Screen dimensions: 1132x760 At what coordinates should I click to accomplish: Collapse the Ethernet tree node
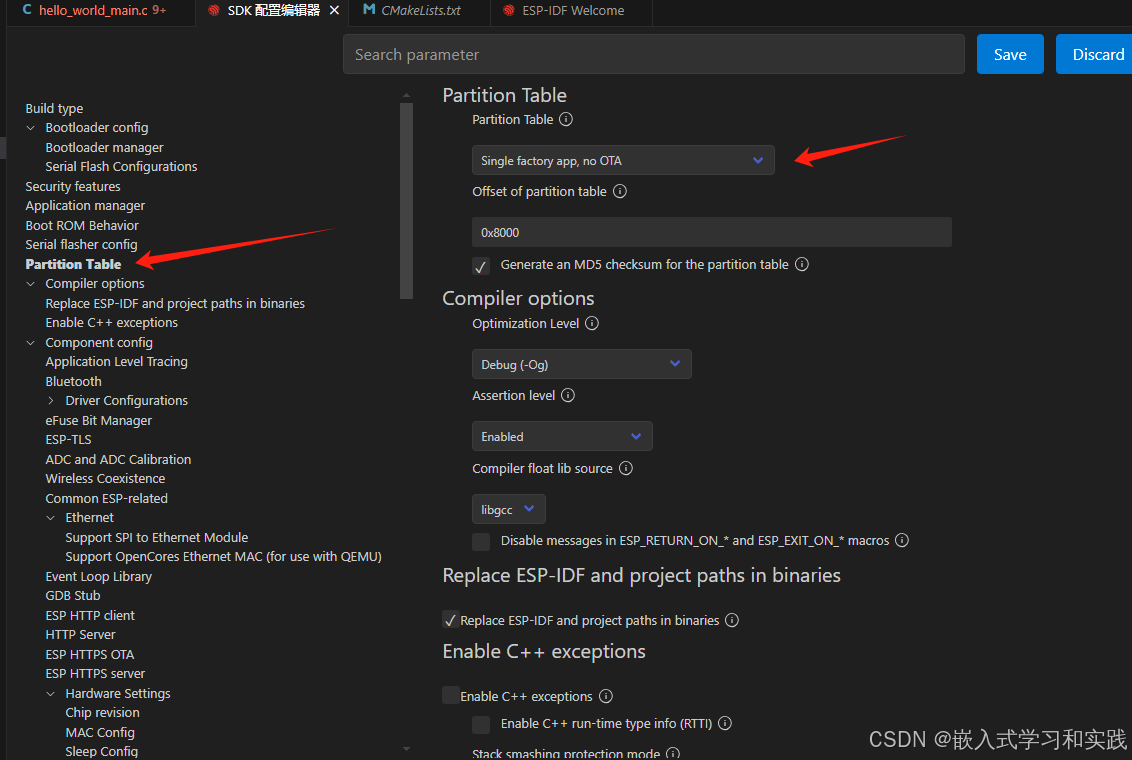(x=51, y=517)
